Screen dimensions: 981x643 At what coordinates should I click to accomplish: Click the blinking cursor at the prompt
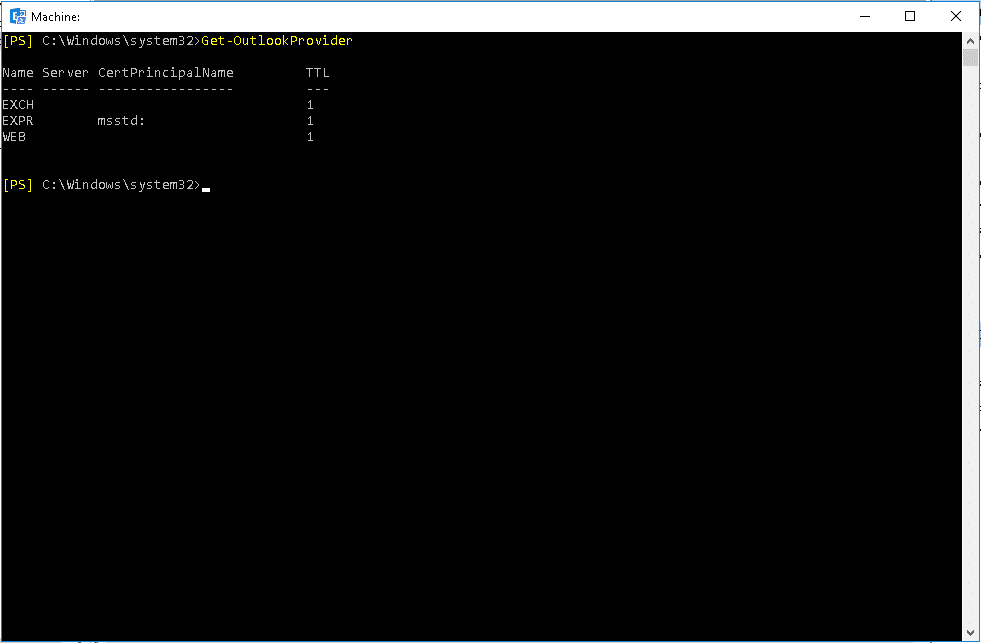point(206,186)
